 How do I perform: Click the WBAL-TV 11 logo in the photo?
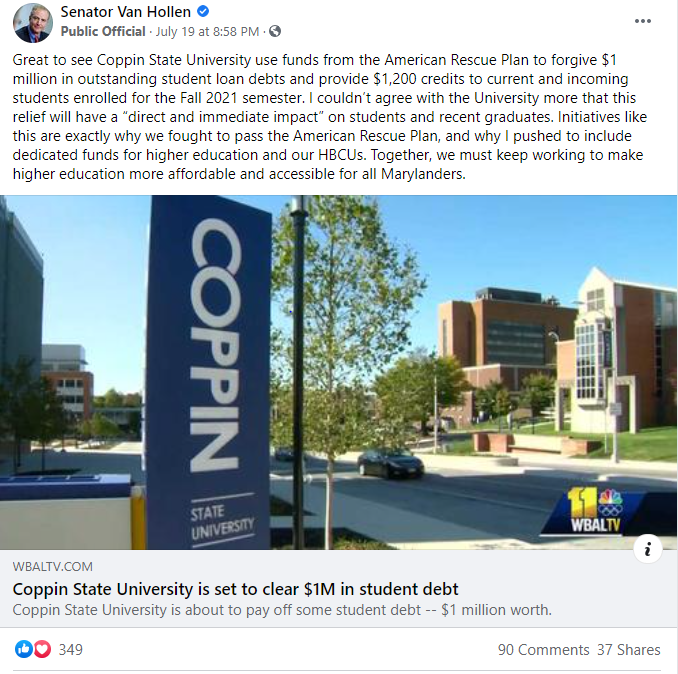click(595, 510)
